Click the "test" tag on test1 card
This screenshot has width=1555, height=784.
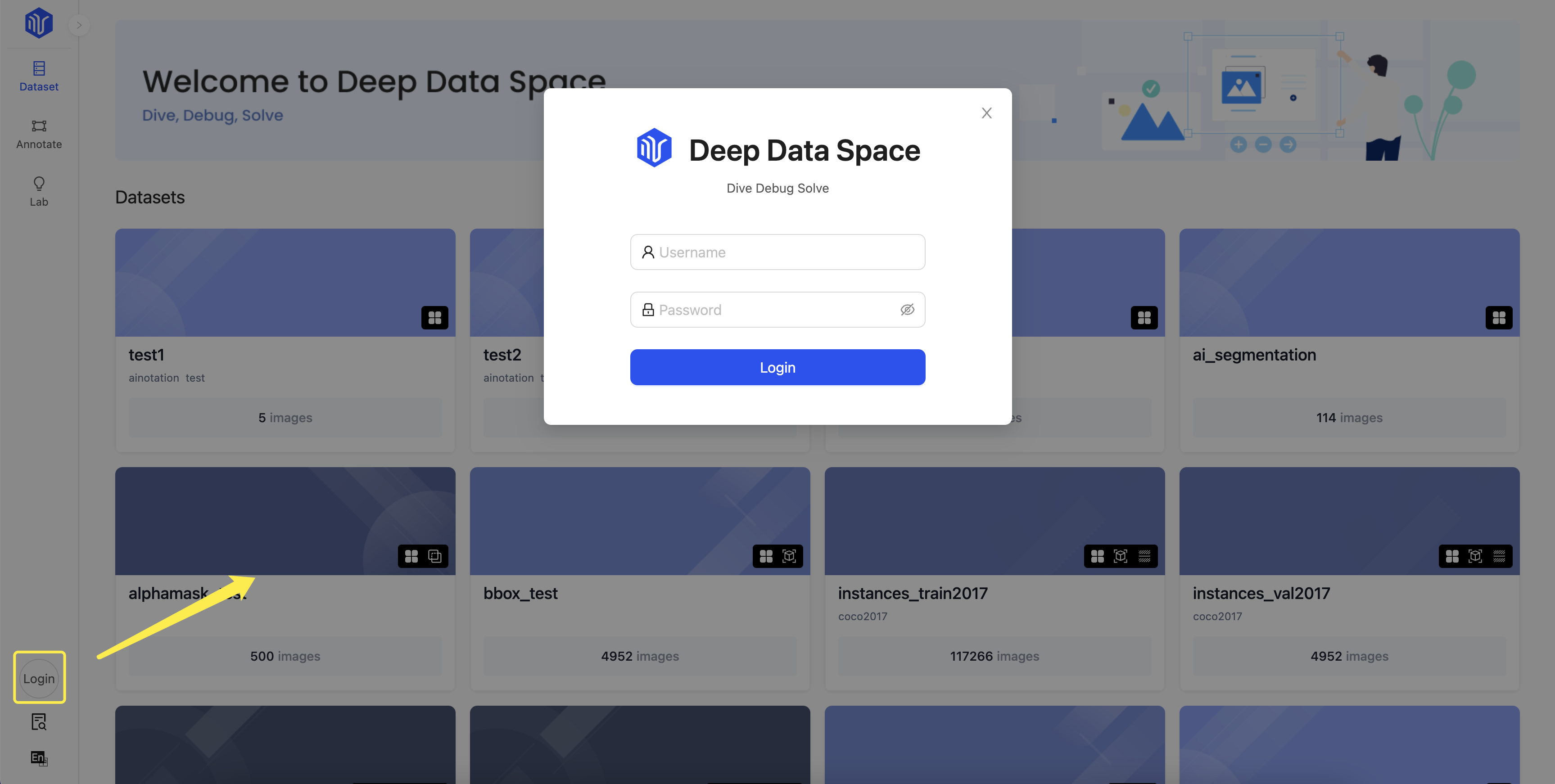click(x=195, y=378)
